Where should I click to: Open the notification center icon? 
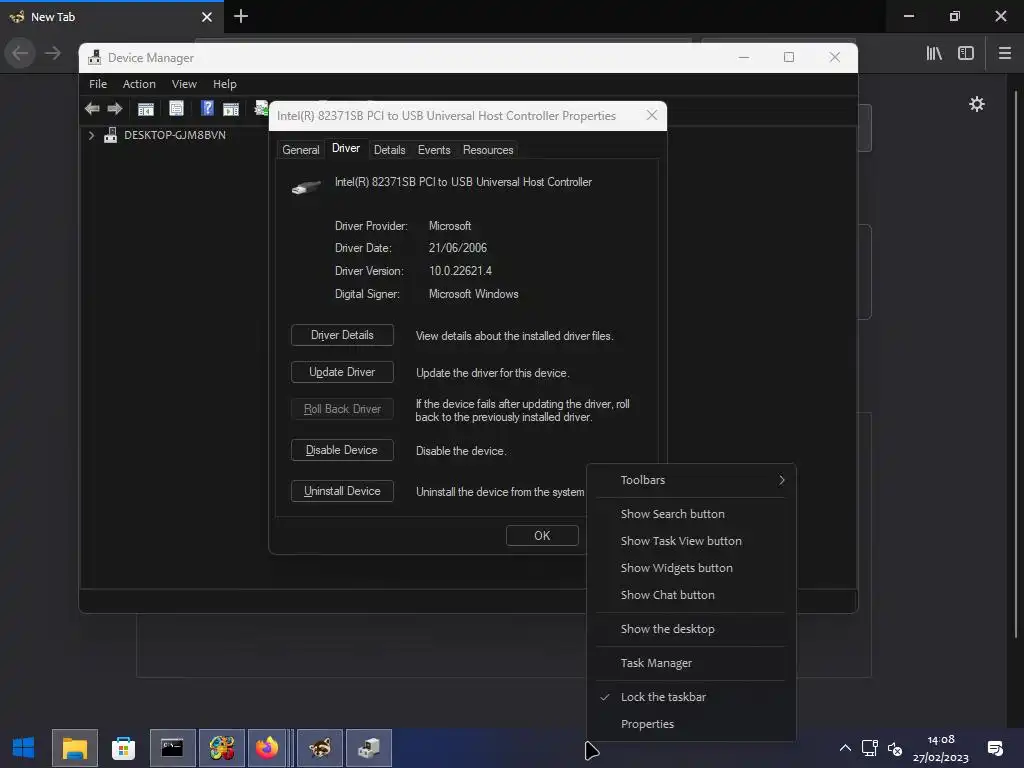click(995, 748)
